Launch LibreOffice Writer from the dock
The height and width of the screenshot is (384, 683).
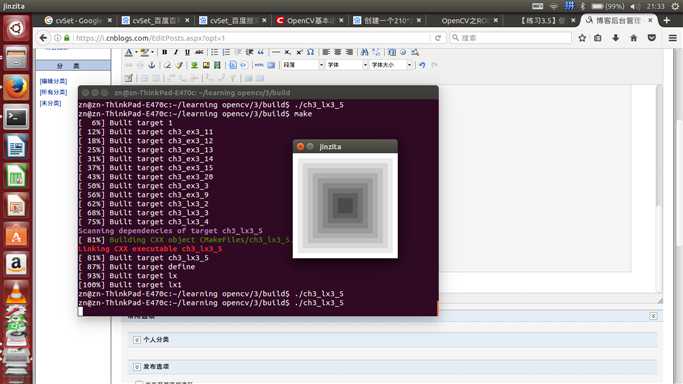point(16,146)
